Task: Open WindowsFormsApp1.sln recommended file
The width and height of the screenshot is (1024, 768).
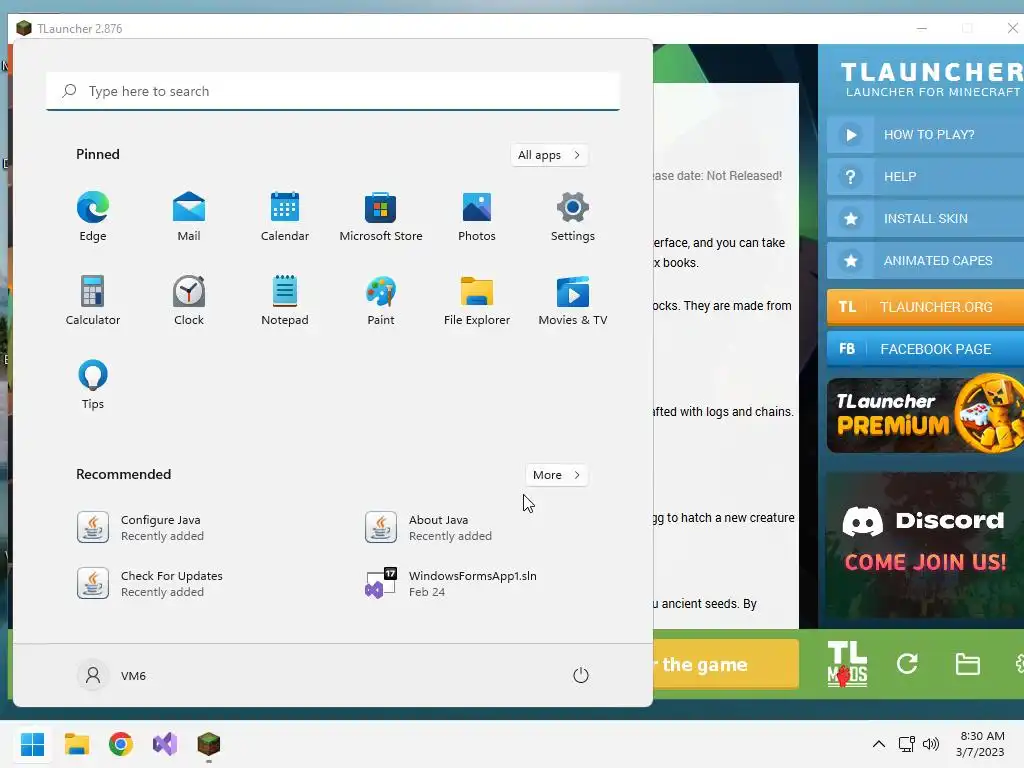Action: tap(451, 583)
